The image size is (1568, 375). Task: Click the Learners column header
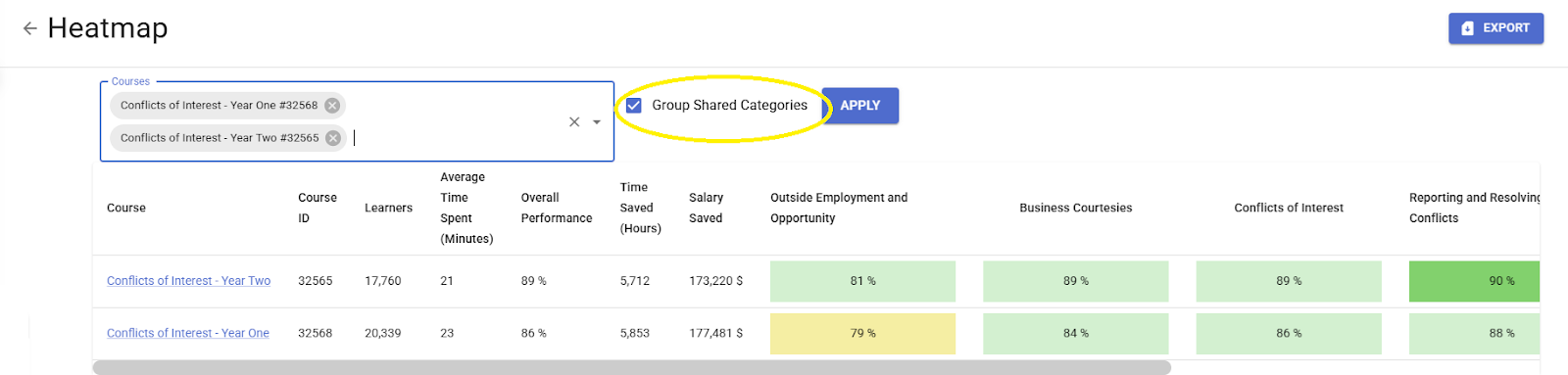point(388,208)
